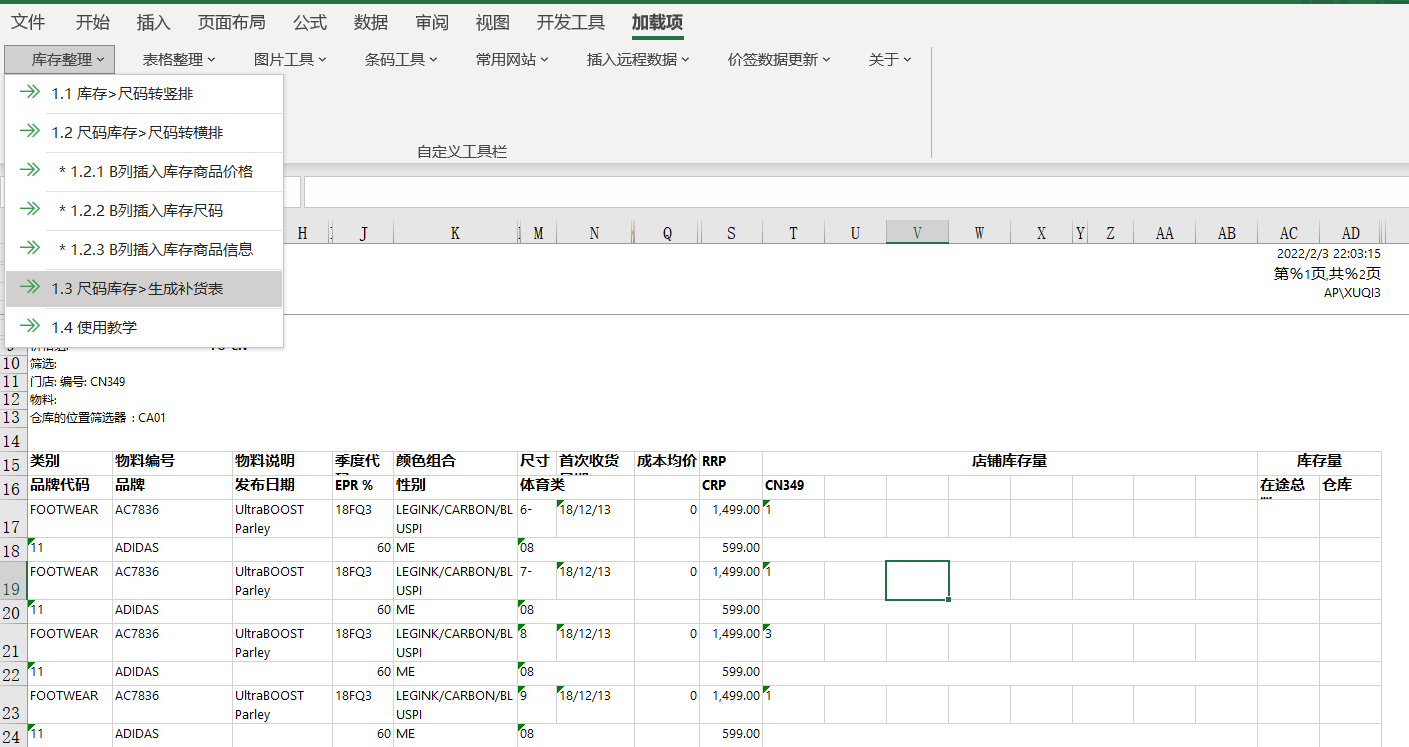1409x747 pixels.
Task: Click the CN349 column header cell
Action: (x=794, y=486)
